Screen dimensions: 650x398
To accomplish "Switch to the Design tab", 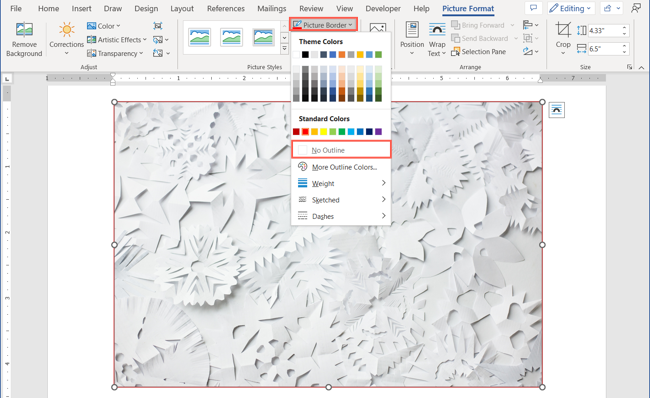I will point(146,8).
